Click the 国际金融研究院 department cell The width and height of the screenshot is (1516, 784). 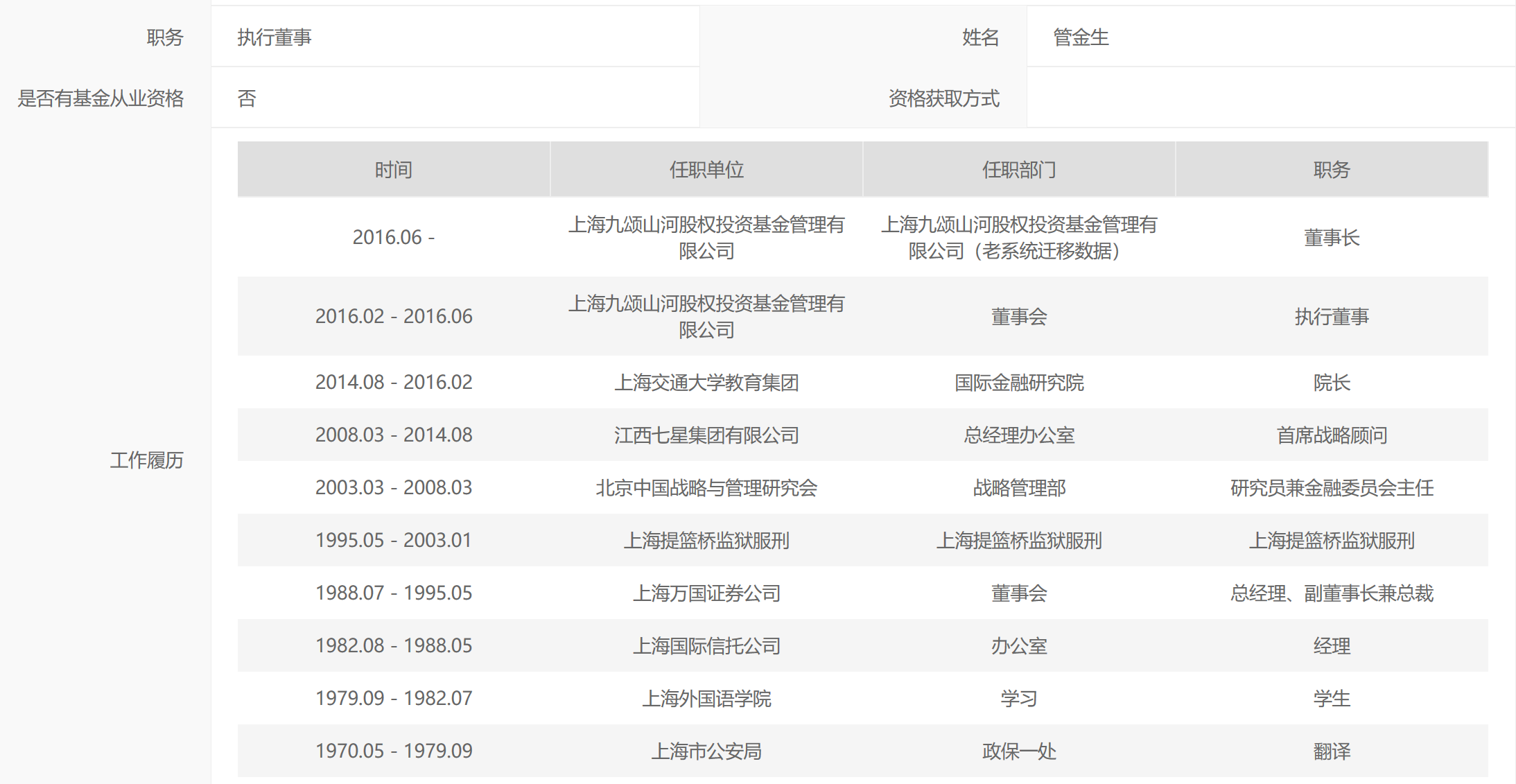click(1018, 383)
